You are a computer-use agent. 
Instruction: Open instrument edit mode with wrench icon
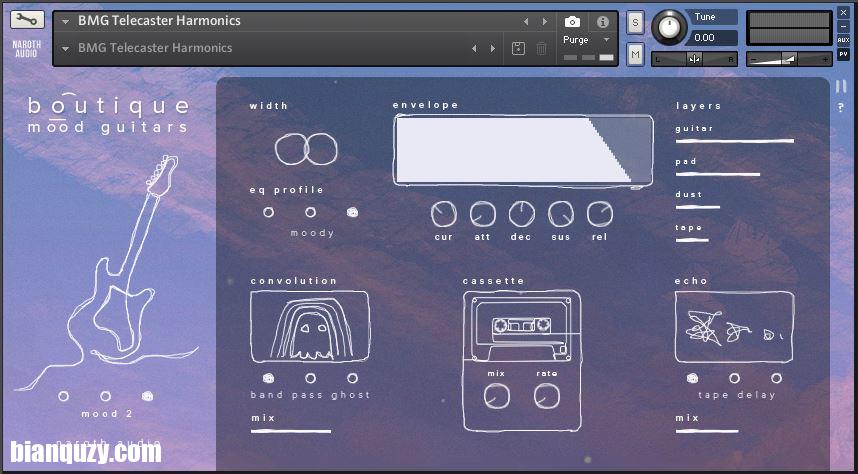(x=26, y=20)
